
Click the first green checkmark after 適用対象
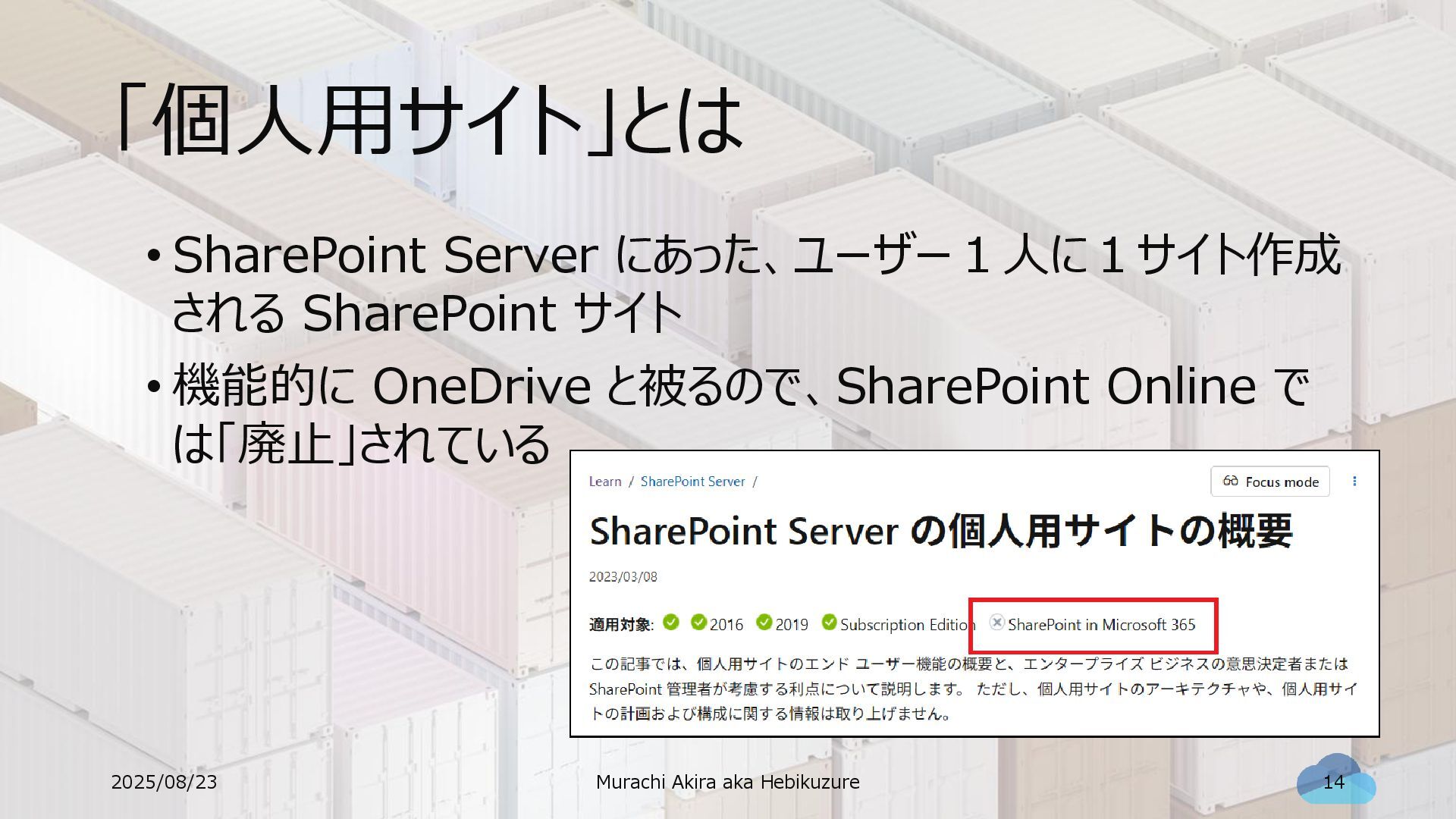[x=670, y=623]
